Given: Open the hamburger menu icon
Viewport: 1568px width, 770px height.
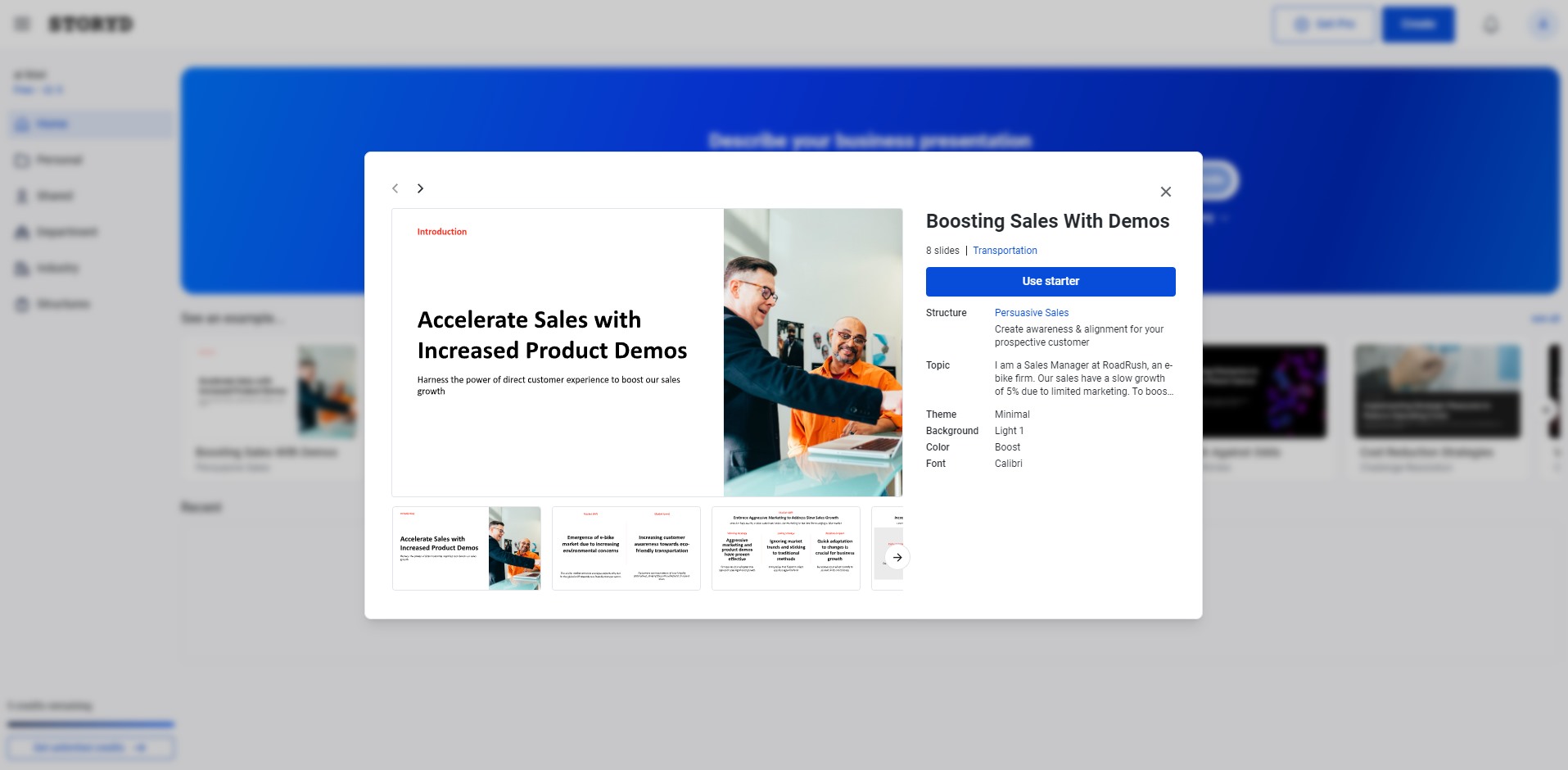Looking at the screenshot, I should point(22,25).
